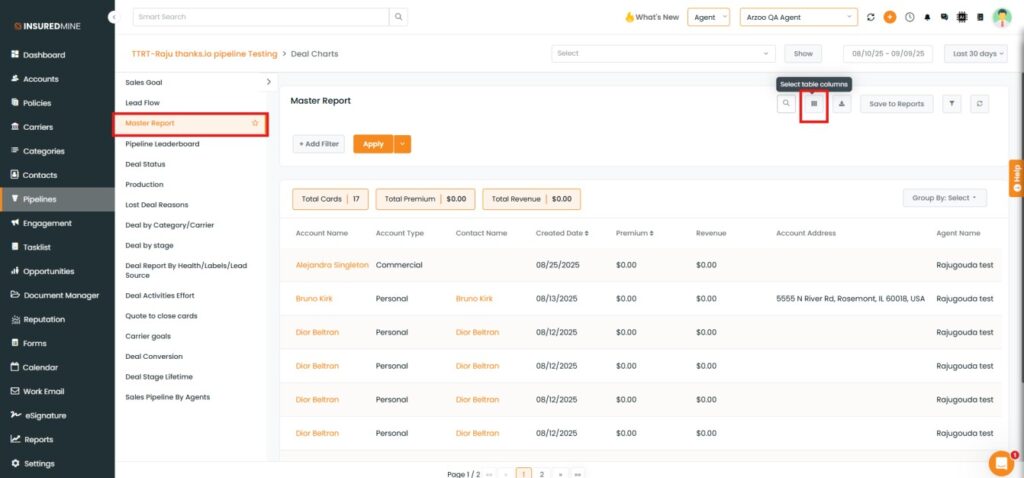Open the Last 30 days dropdown
This screenshot has height=478, width=1024.
point(975,53)
